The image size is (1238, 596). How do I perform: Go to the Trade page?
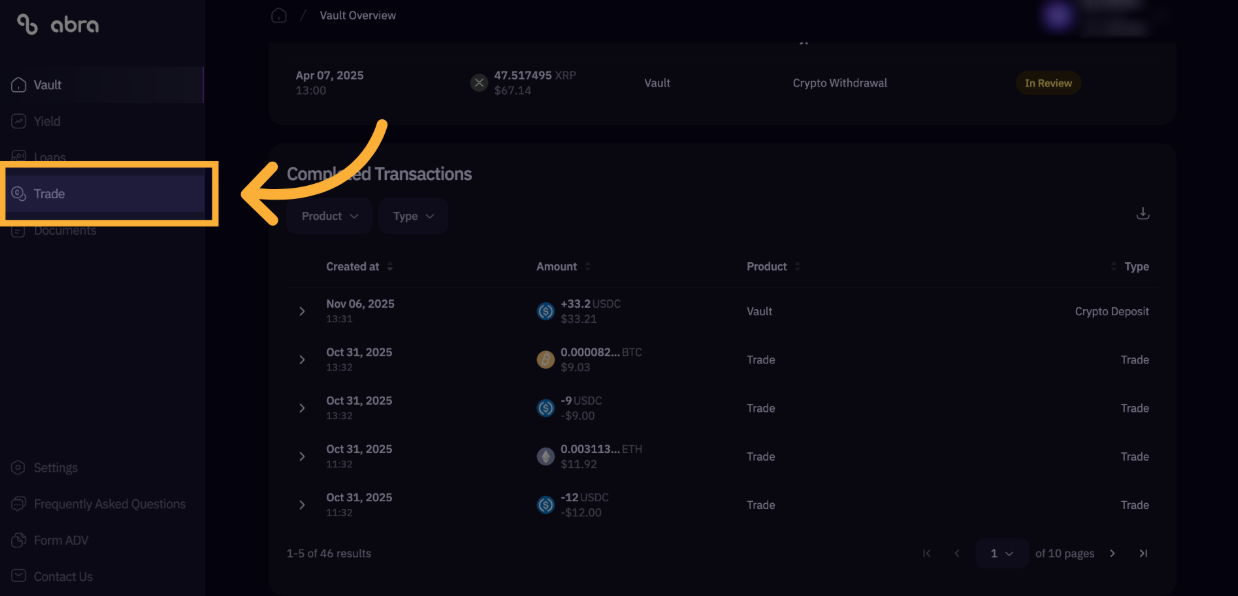pos(105,194)
